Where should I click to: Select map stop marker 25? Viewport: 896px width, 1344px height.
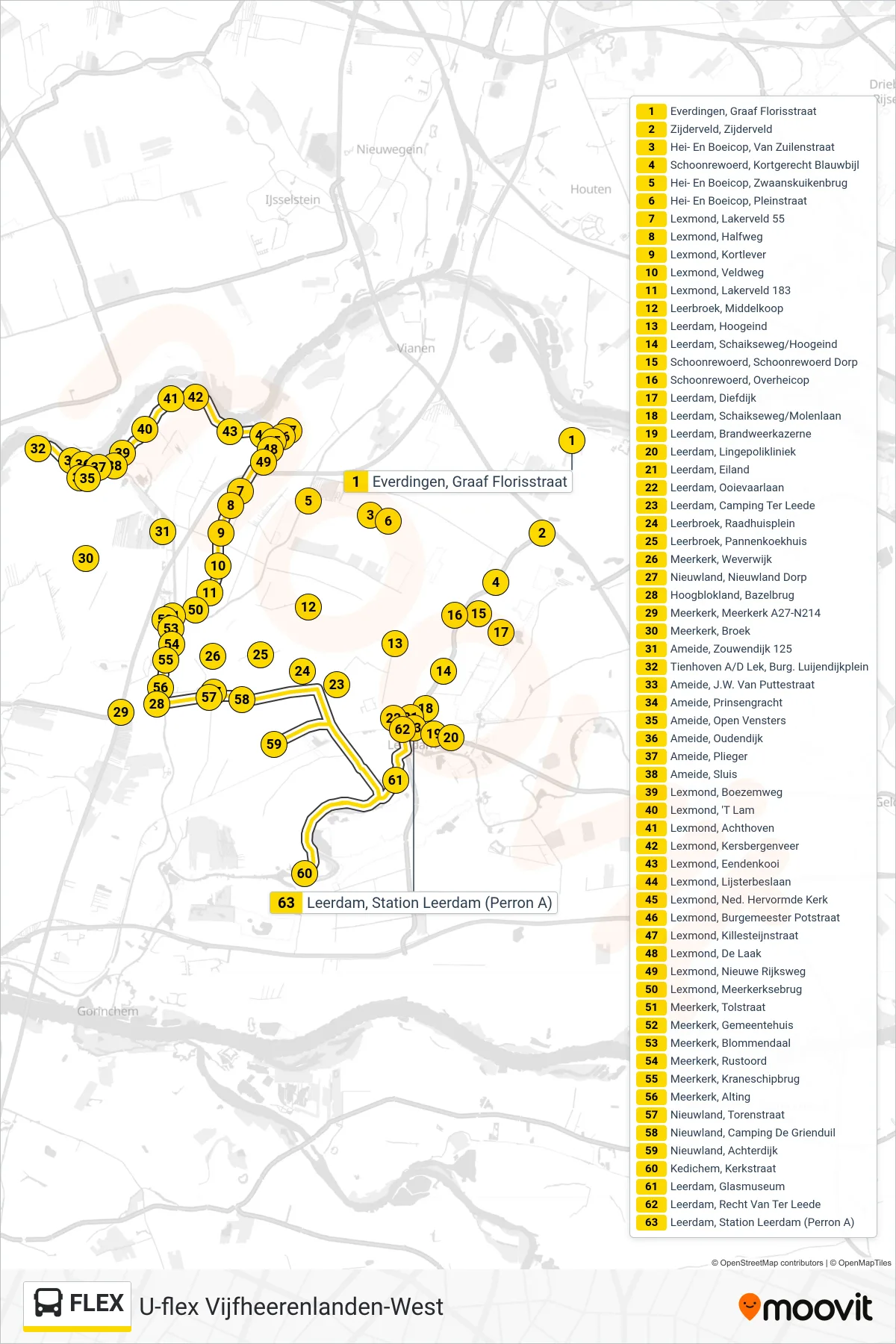[x=261, y=655]
